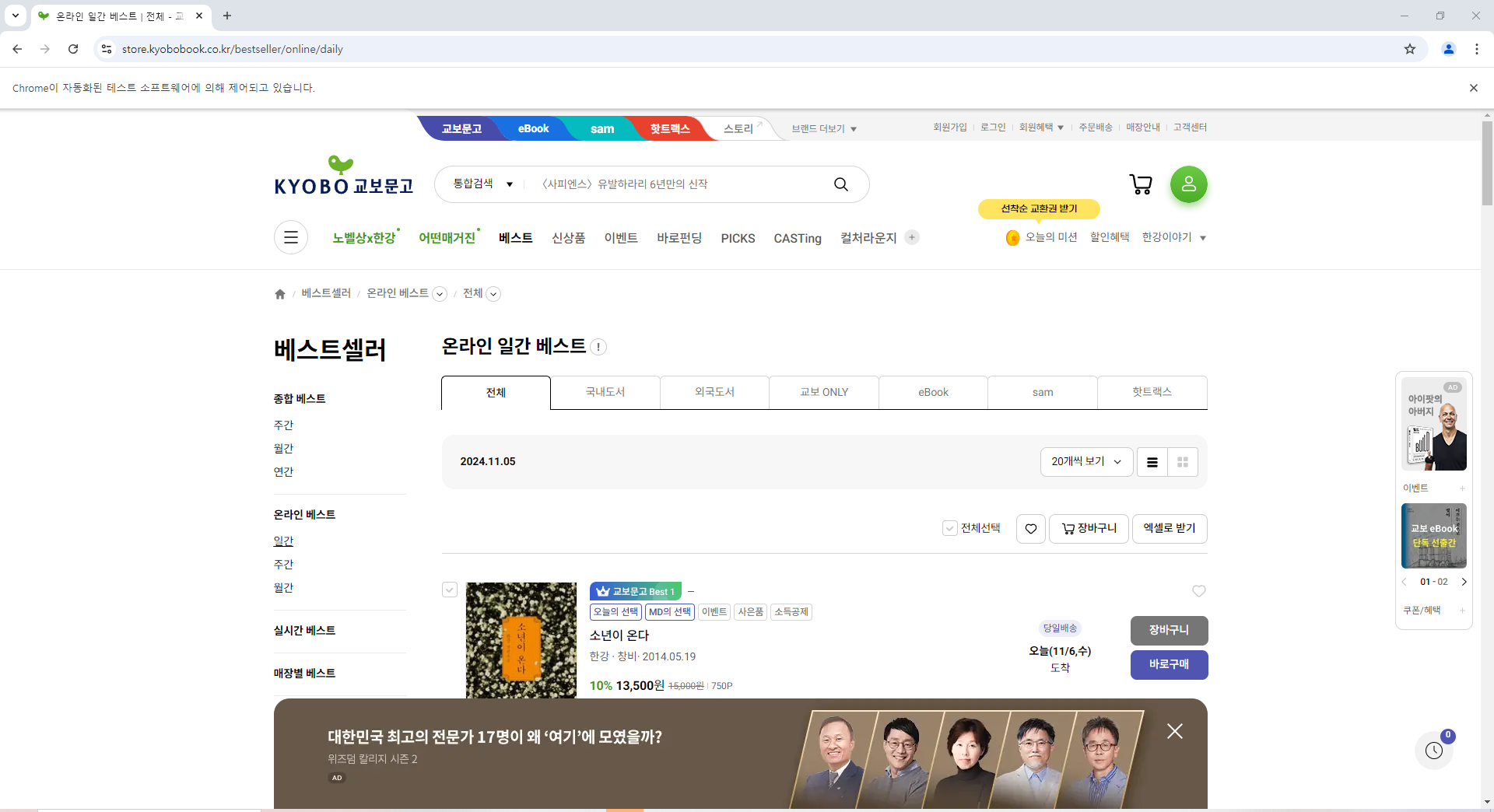Open Chrome profile icon
1494x812 pixels.
pyautogui.click(x=1449, y=49)
